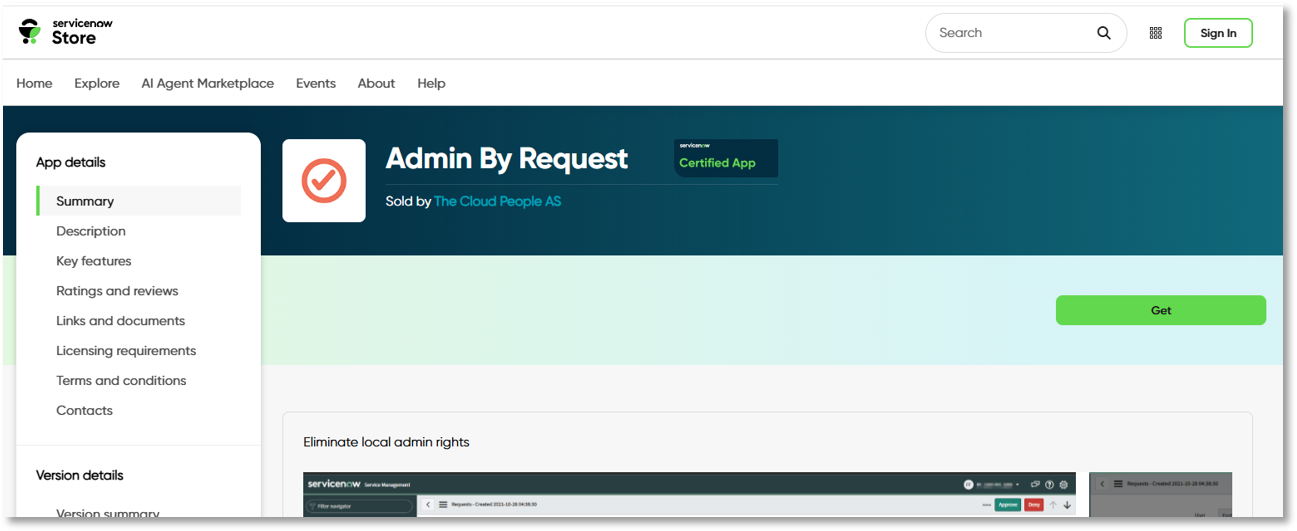Open the apps grid menu icon
Viewport: 1297px width, 531px height.
point(1155,33)
